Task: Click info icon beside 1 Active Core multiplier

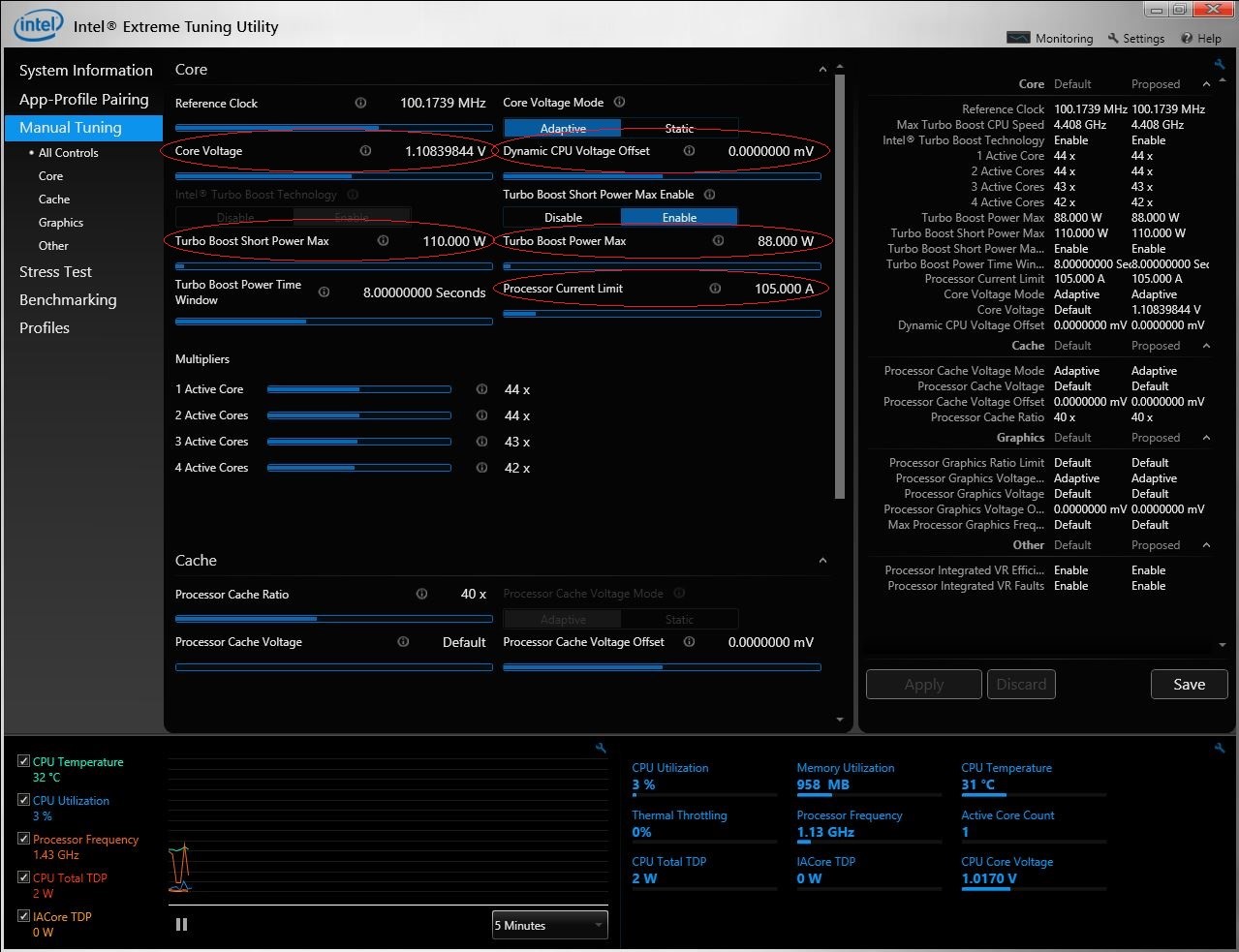Action: [x=481, y=389]
